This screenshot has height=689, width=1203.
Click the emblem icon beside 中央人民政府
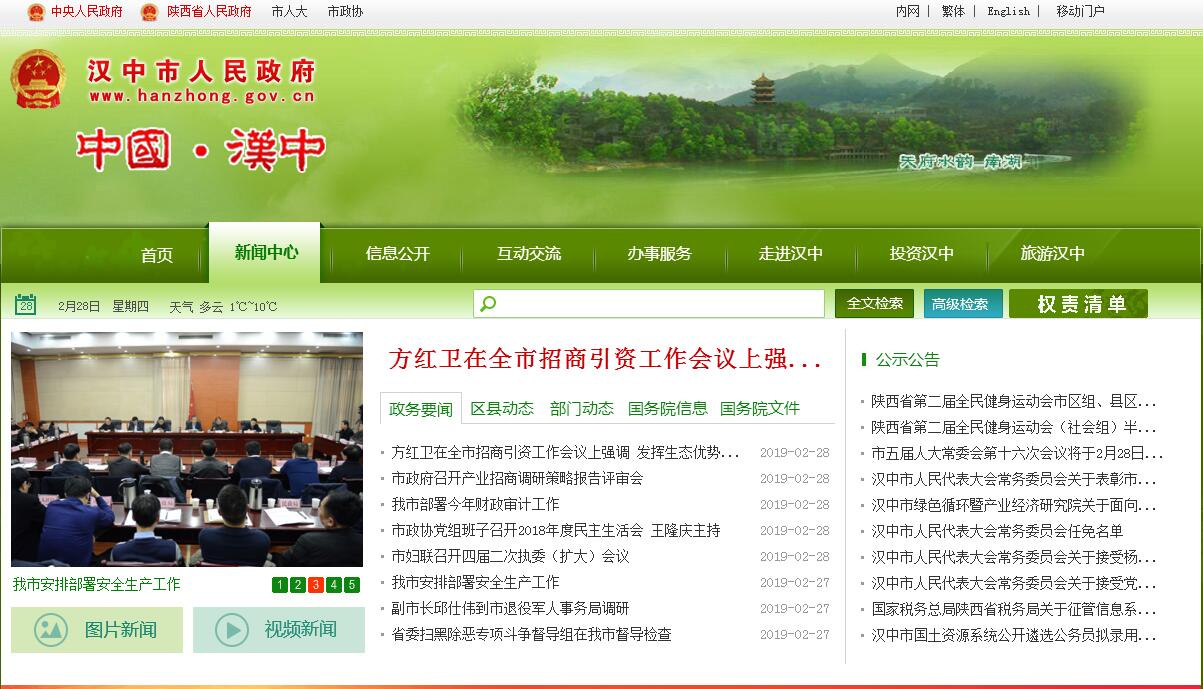36,12
